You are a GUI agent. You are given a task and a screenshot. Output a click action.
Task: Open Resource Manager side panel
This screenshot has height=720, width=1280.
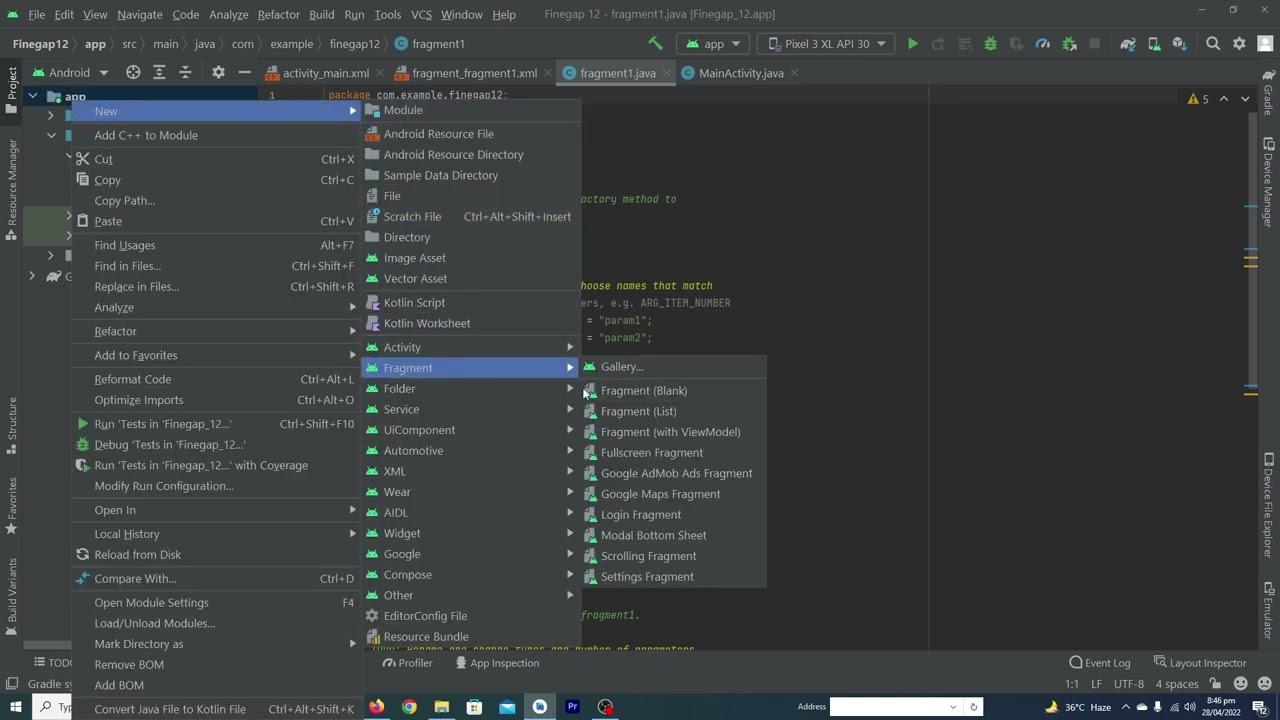[x=12, y=190]
